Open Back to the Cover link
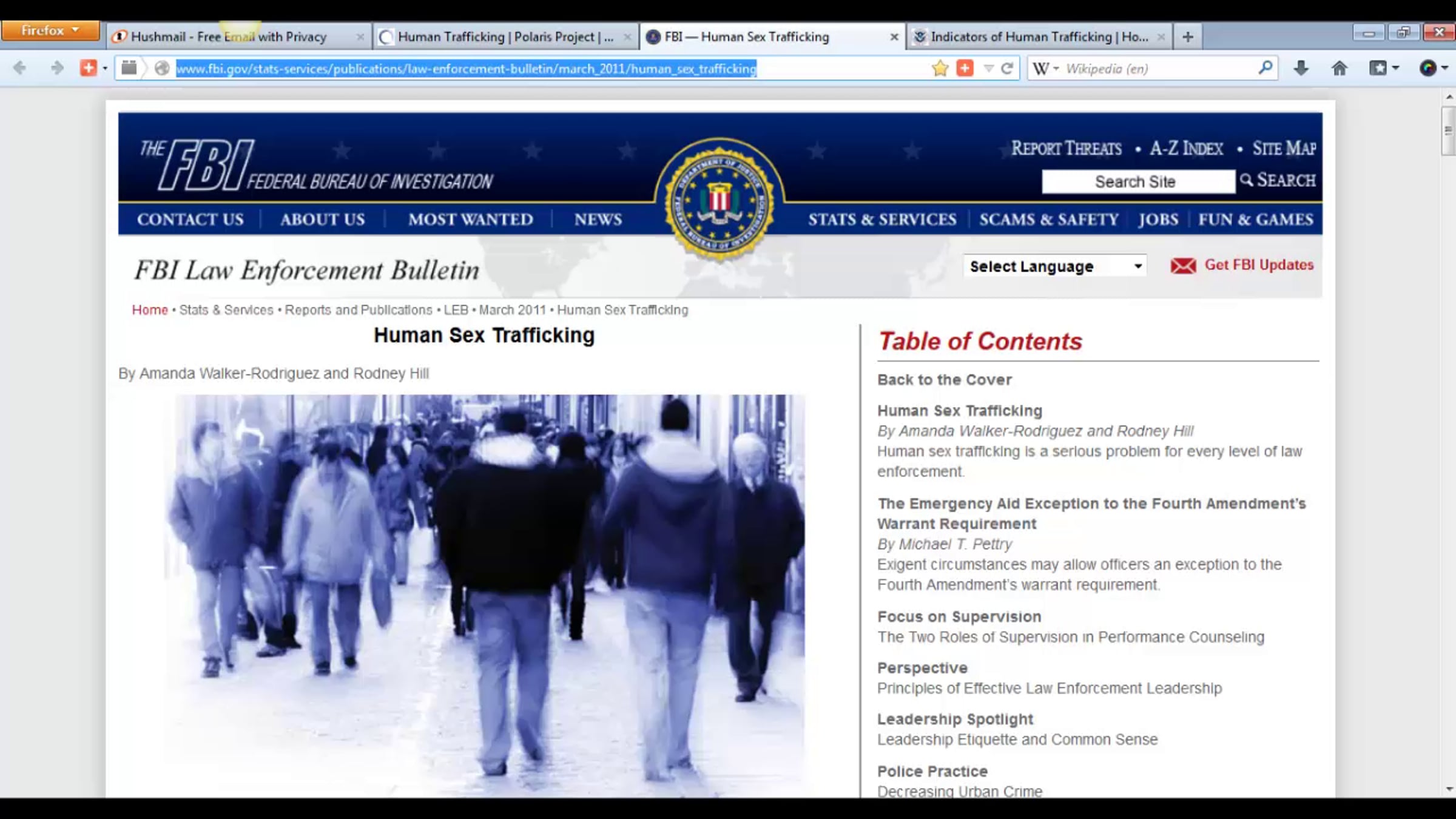The height and width of the screenshot is (819, 1456). tap(944, 380)
